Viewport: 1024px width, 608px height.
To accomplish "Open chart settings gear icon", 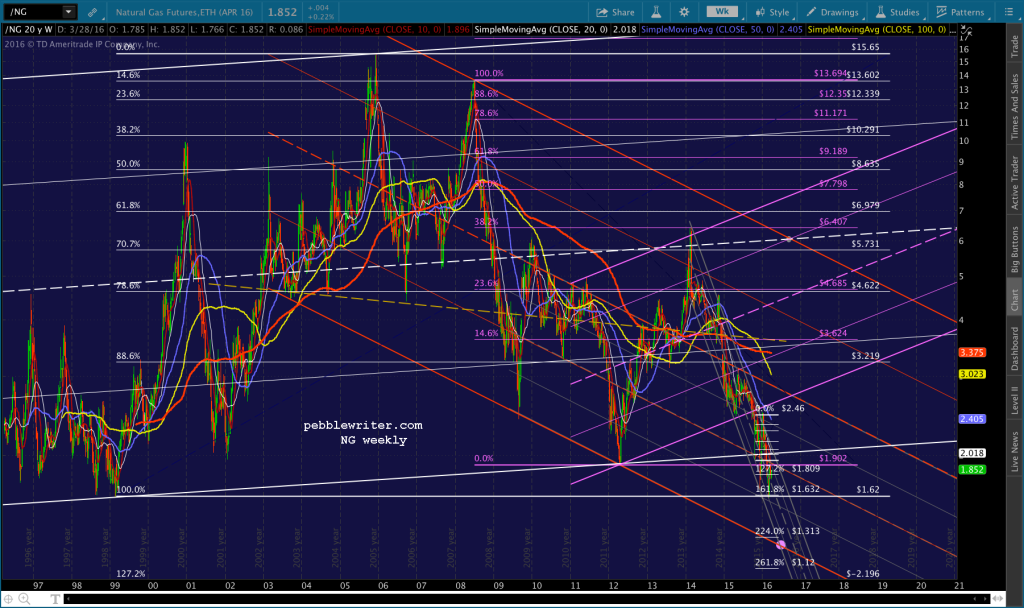I will click(x=684, y=12).
